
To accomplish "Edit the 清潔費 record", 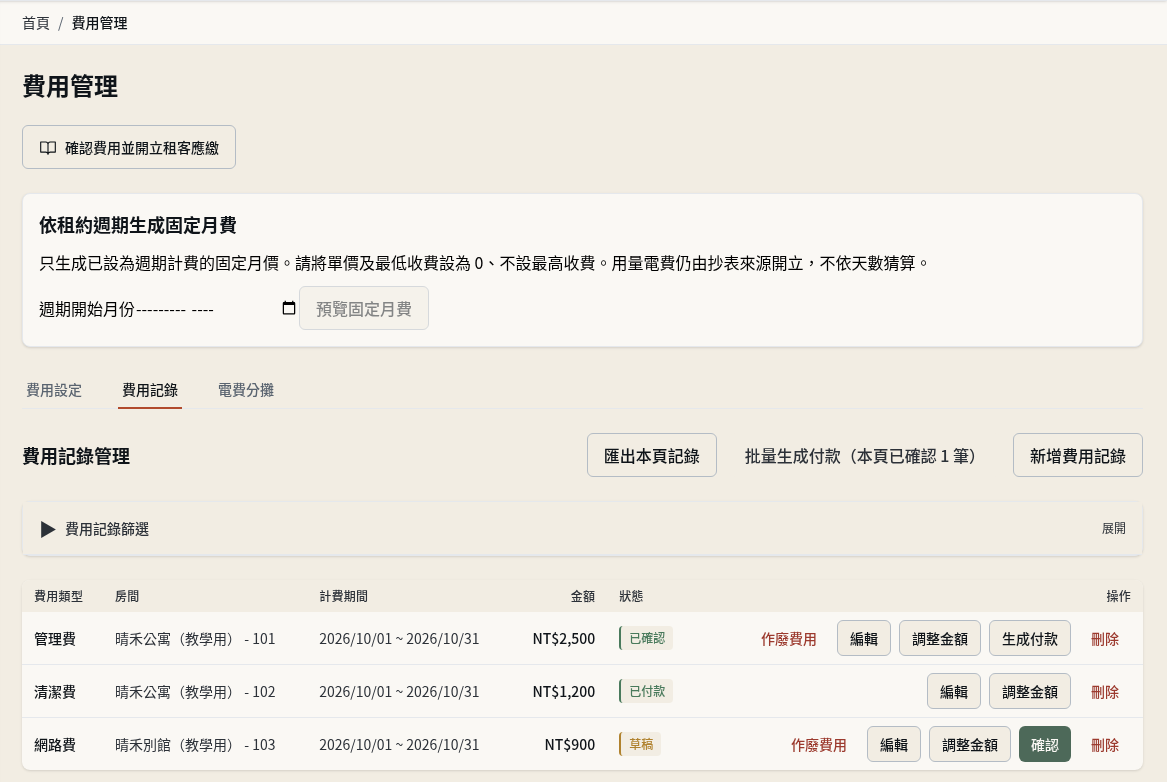I will (954, 691).
